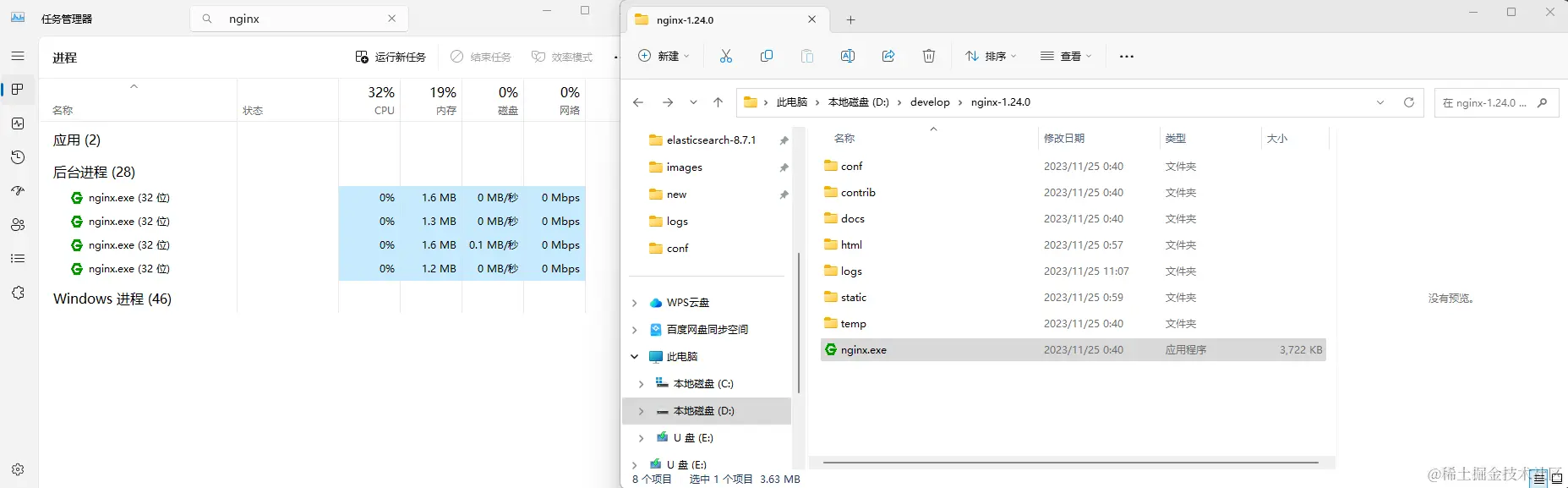Expand 本地磁盘 (D:) in navigation pane
Viewport: 1568px width, 488px height.
pos(642,411)
